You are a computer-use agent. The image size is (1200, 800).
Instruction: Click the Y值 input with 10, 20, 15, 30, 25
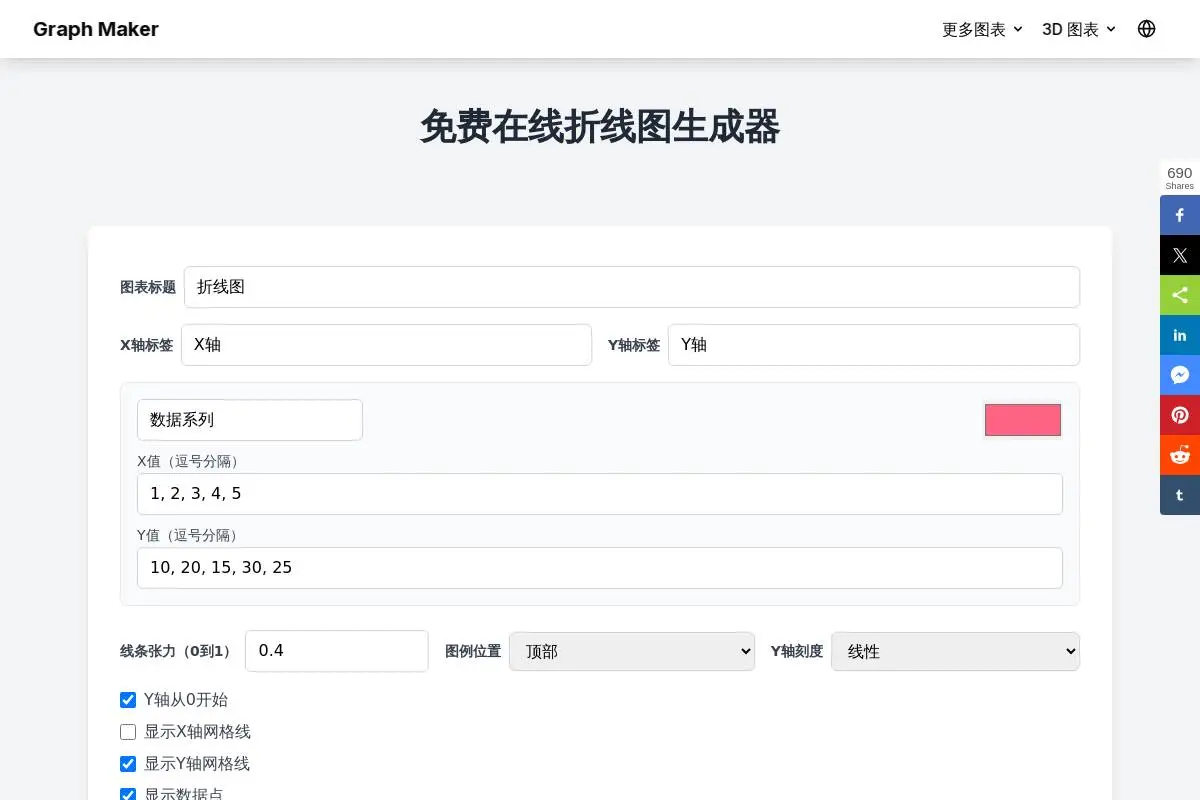click(600, 568)
